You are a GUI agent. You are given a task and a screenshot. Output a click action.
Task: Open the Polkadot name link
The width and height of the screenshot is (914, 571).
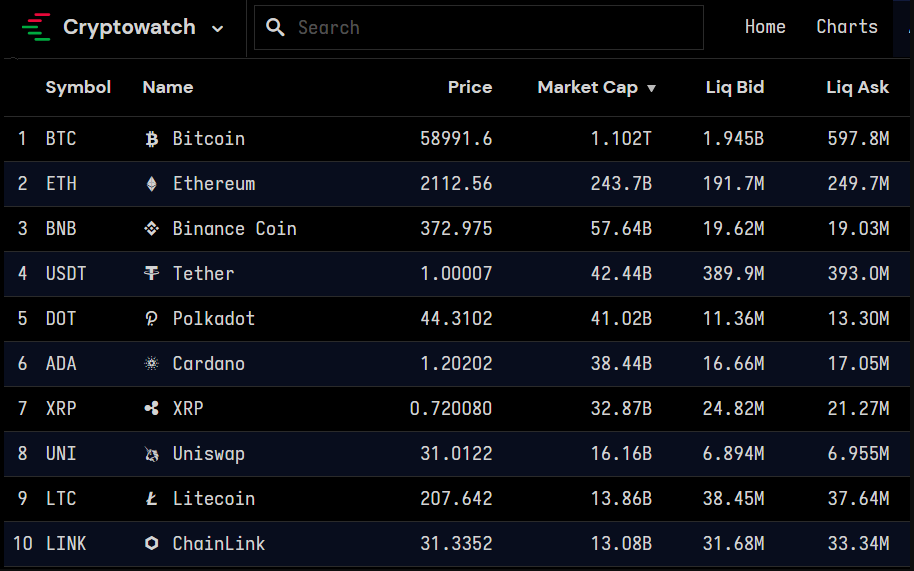pos(214,319)
